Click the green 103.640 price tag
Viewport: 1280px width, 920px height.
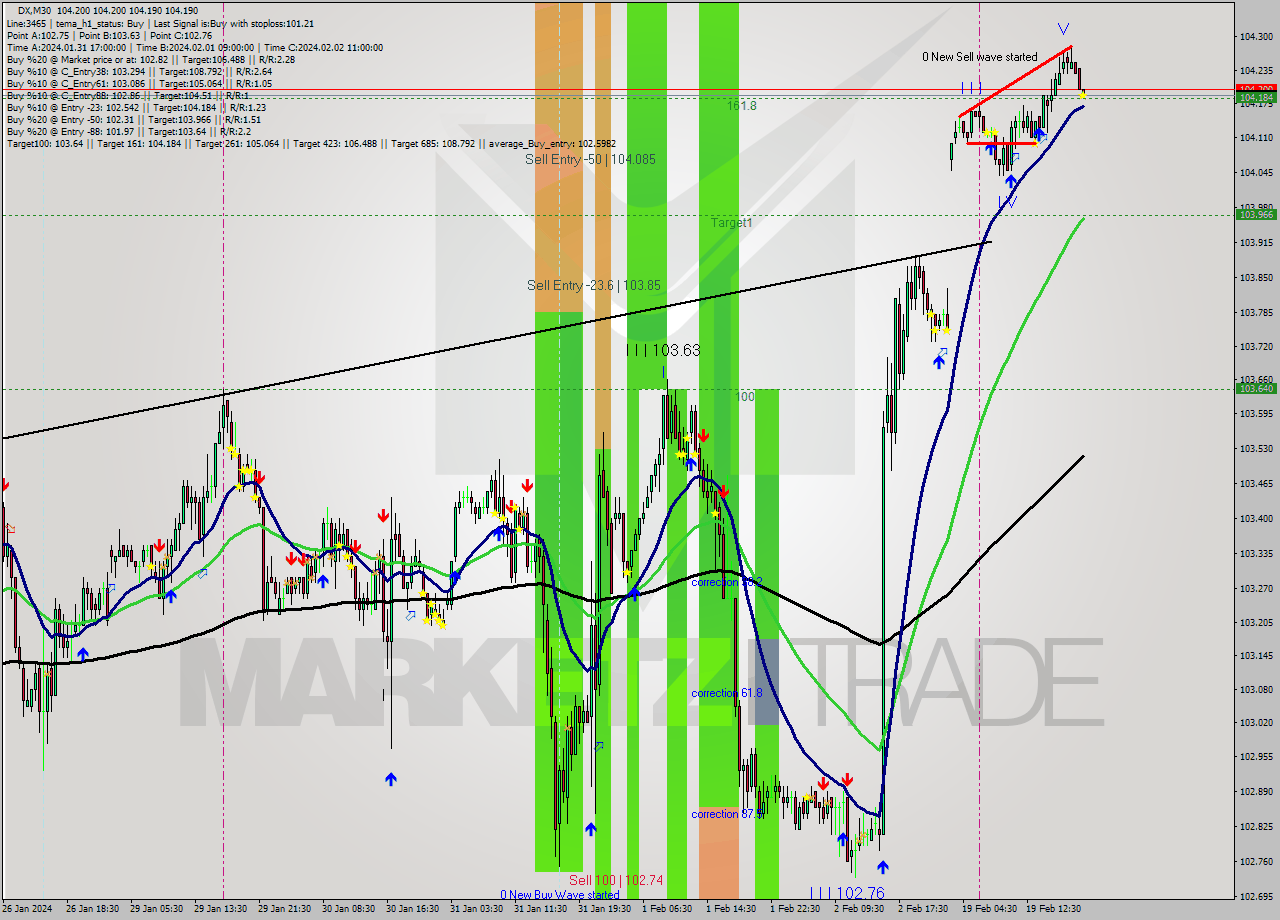pos(1257,388)
